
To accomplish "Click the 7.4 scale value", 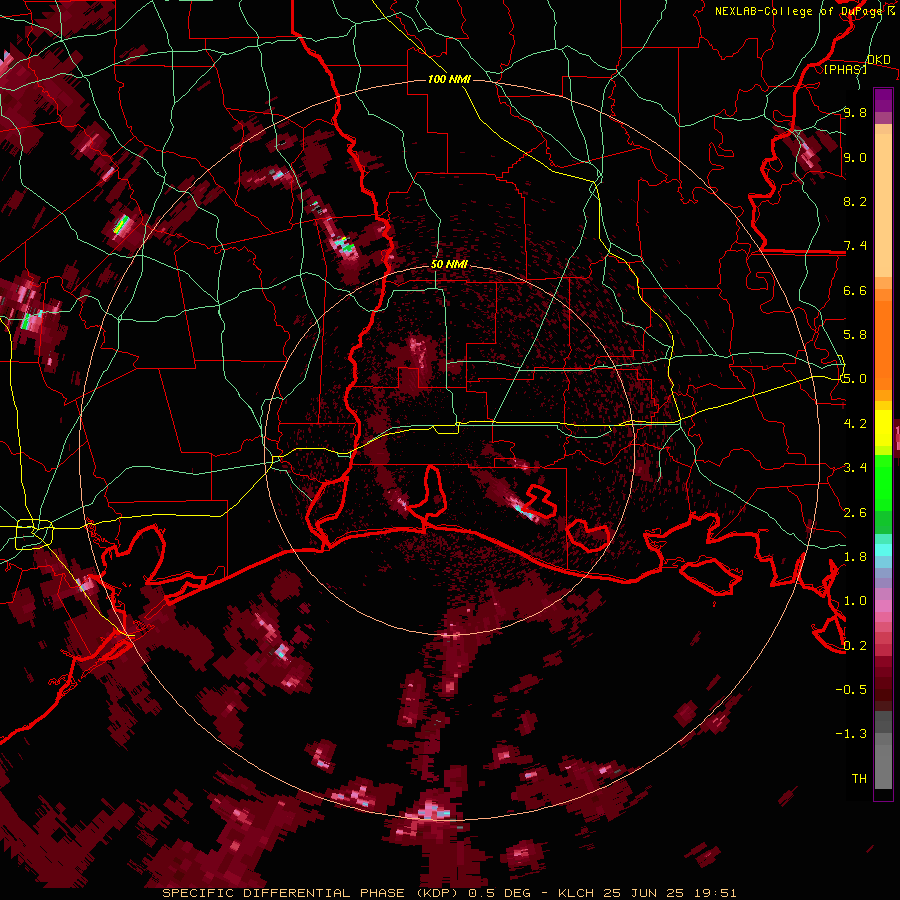I will (855, 246).
